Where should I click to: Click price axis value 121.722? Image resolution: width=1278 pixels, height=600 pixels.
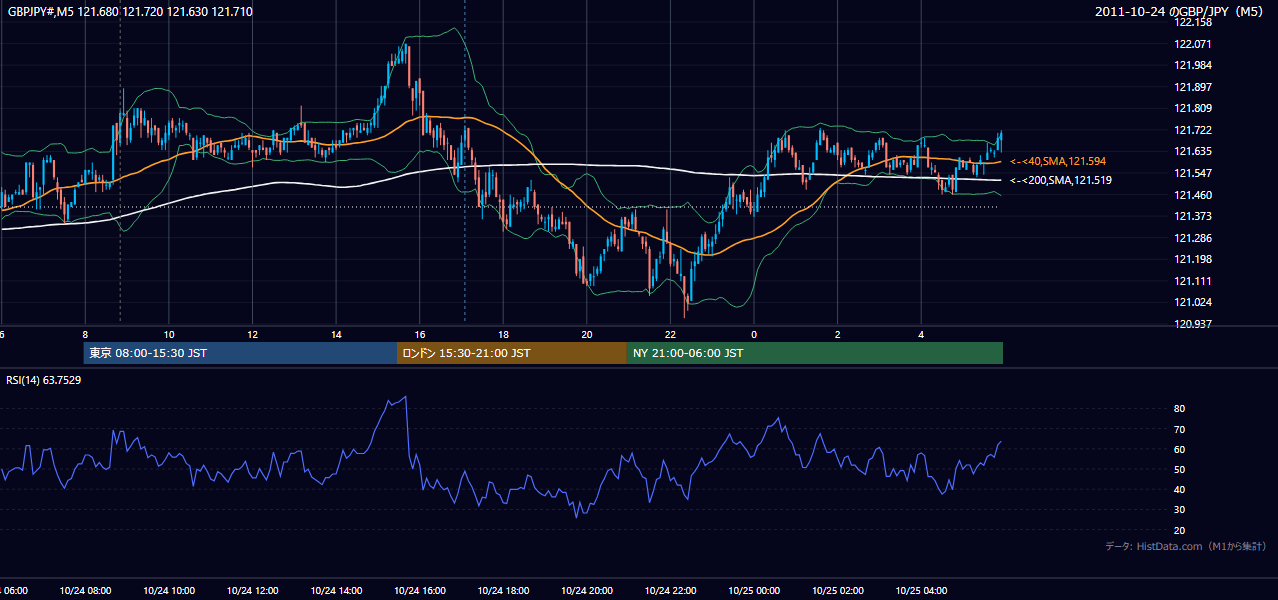pos(1195,130)
